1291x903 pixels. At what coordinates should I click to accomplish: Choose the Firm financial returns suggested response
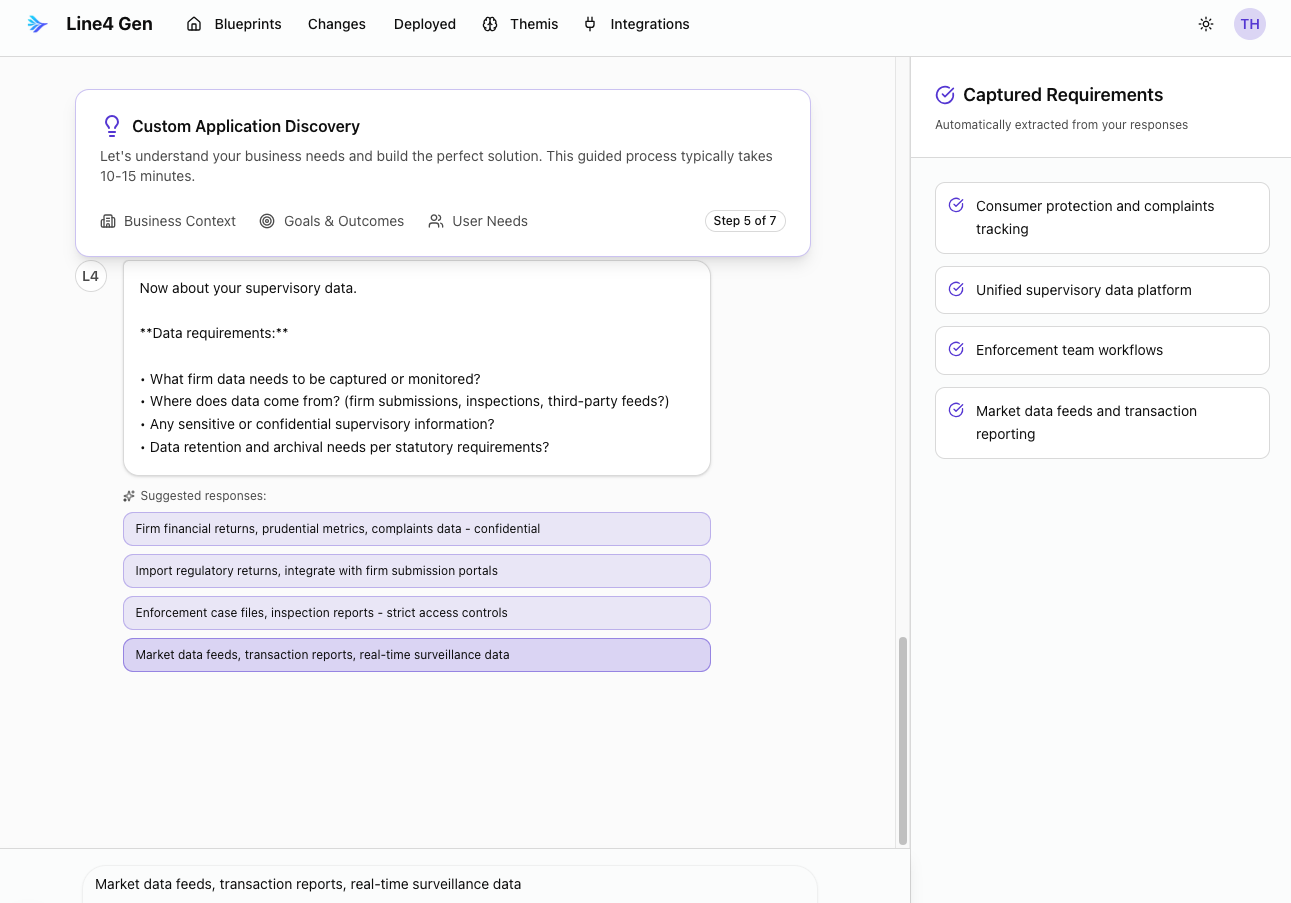tap(416, 529)
